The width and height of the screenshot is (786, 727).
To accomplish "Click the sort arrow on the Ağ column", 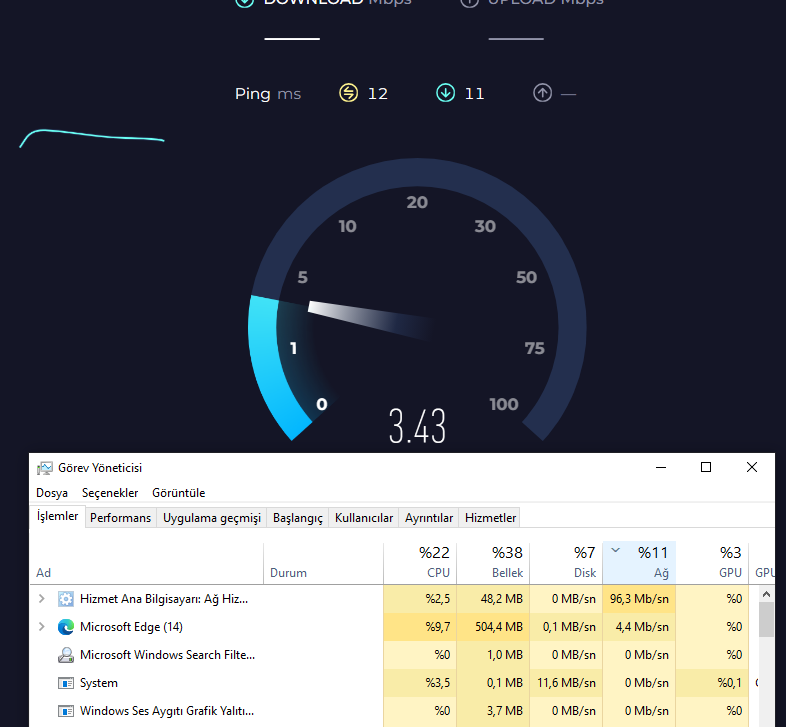I will (x=616, y=551).
